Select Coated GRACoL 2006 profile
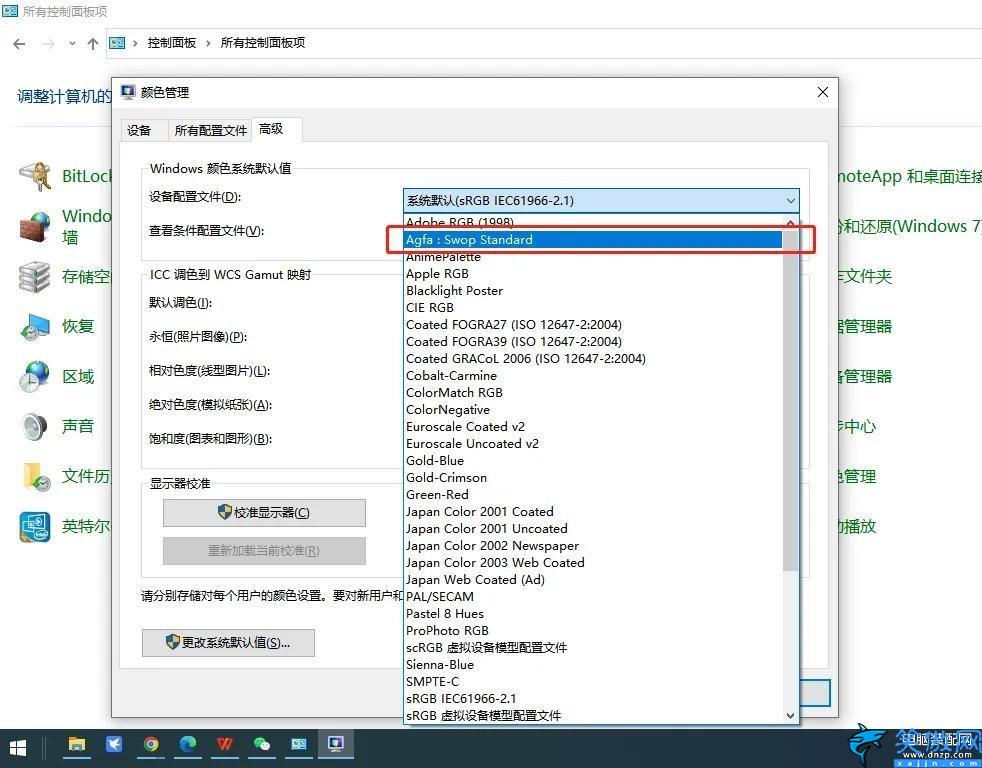This screenshot has width=982, height=768. (594, 358)
